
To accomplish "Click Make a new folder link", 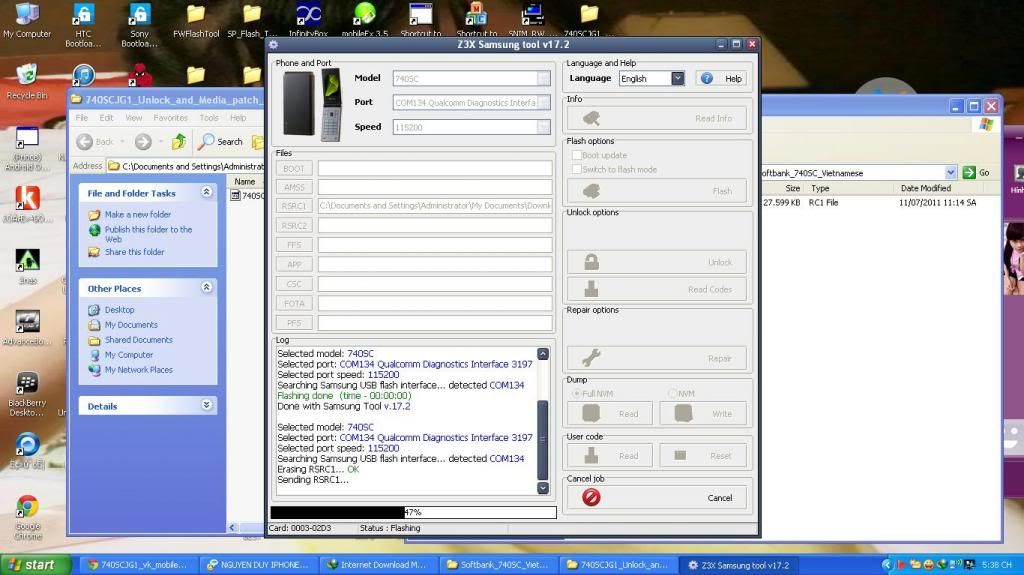I will 138,214.
